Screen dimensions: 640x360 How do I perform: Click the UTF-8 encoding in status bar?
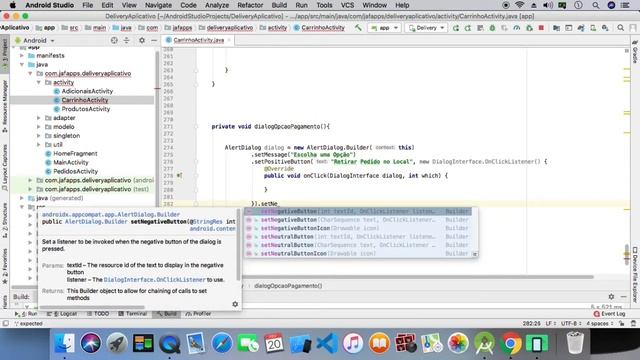571,323
